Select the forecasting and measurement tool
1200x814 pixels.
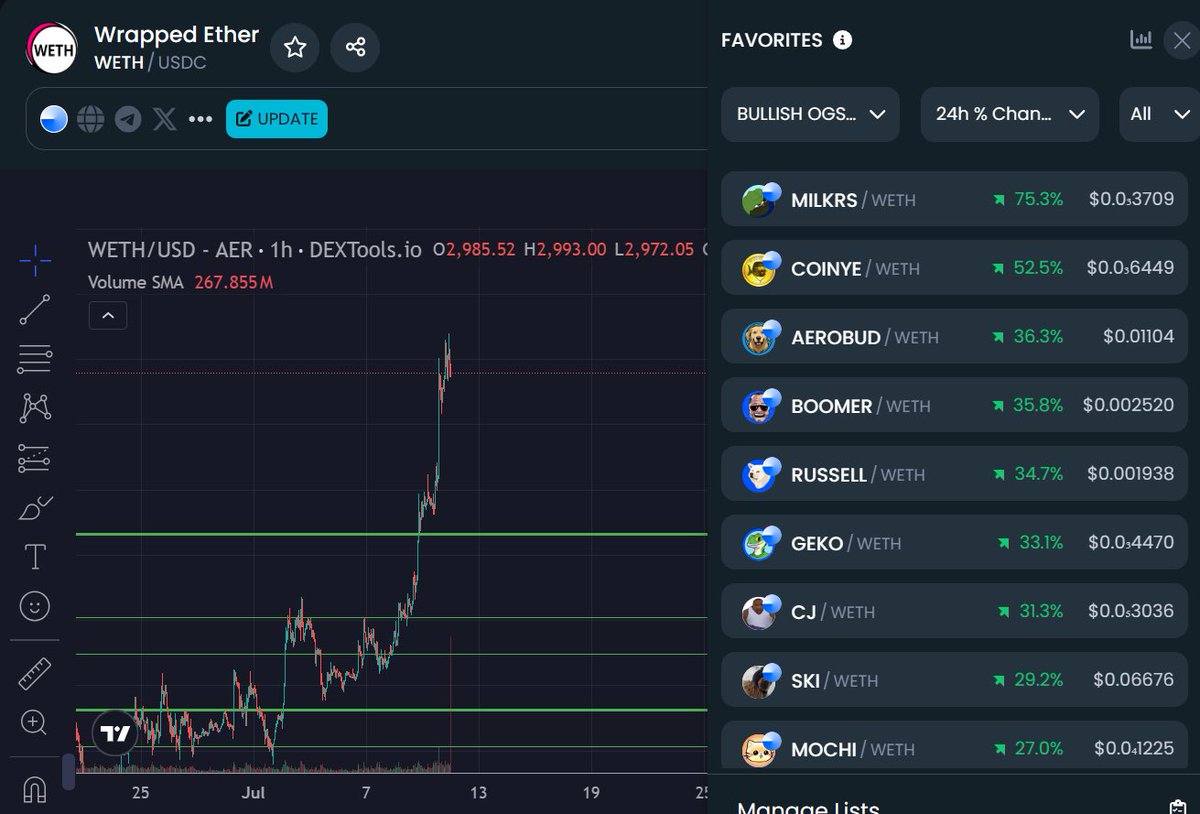pos(35,459)
